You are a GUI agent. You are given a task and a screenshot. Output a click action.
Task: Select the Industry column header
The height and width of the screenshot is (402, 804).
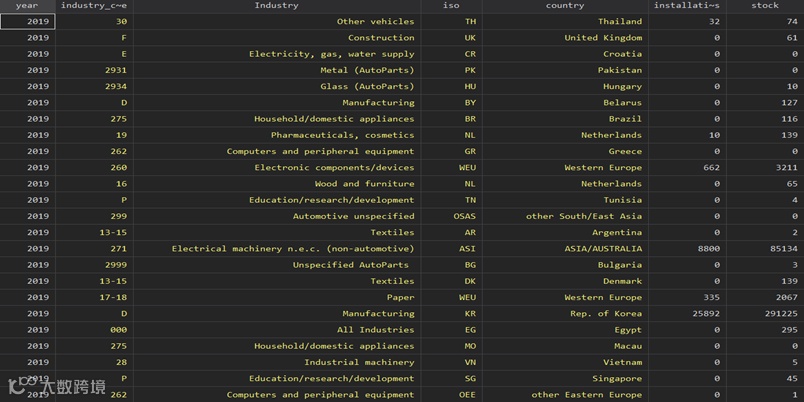click(277, 6)
